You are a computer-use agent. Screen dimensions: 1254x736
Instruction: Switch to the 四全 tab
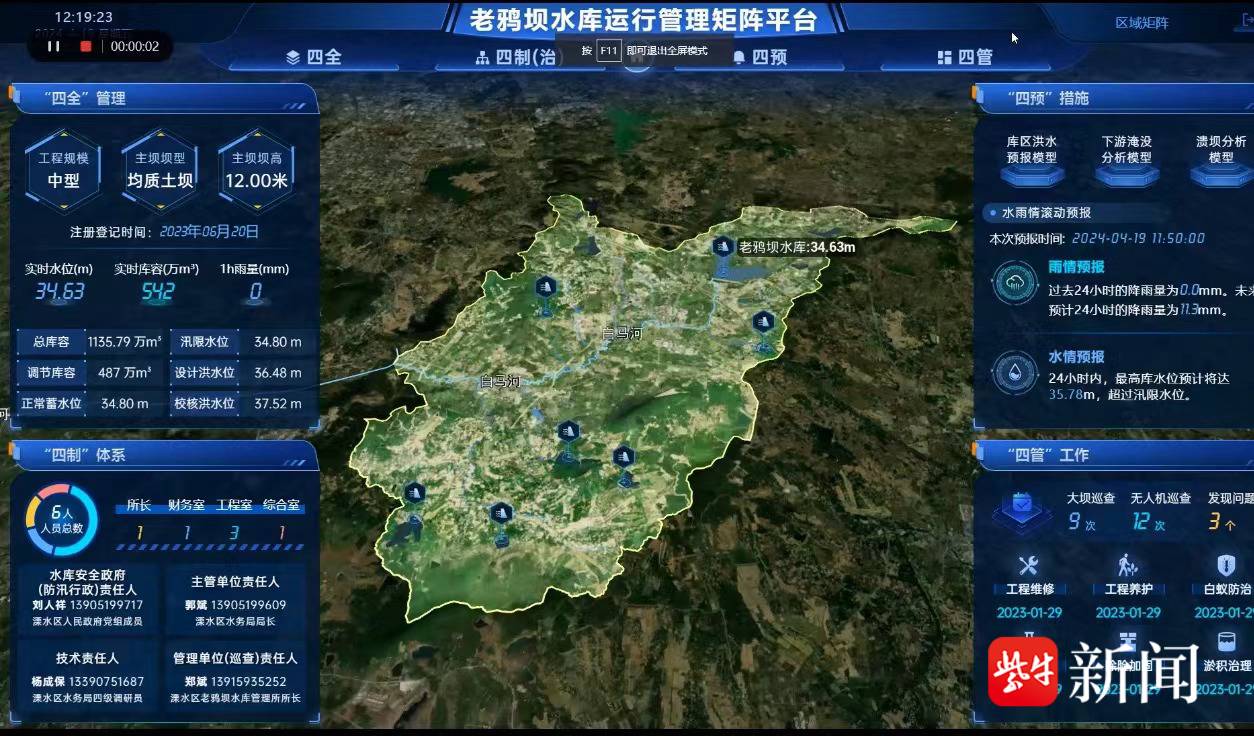[314, 58]
